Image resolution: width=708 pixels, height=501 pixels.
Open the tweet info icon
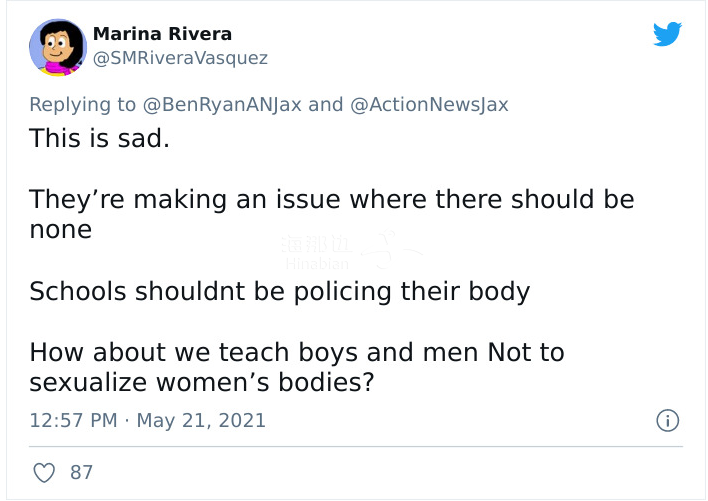click(x=667, y=421)
